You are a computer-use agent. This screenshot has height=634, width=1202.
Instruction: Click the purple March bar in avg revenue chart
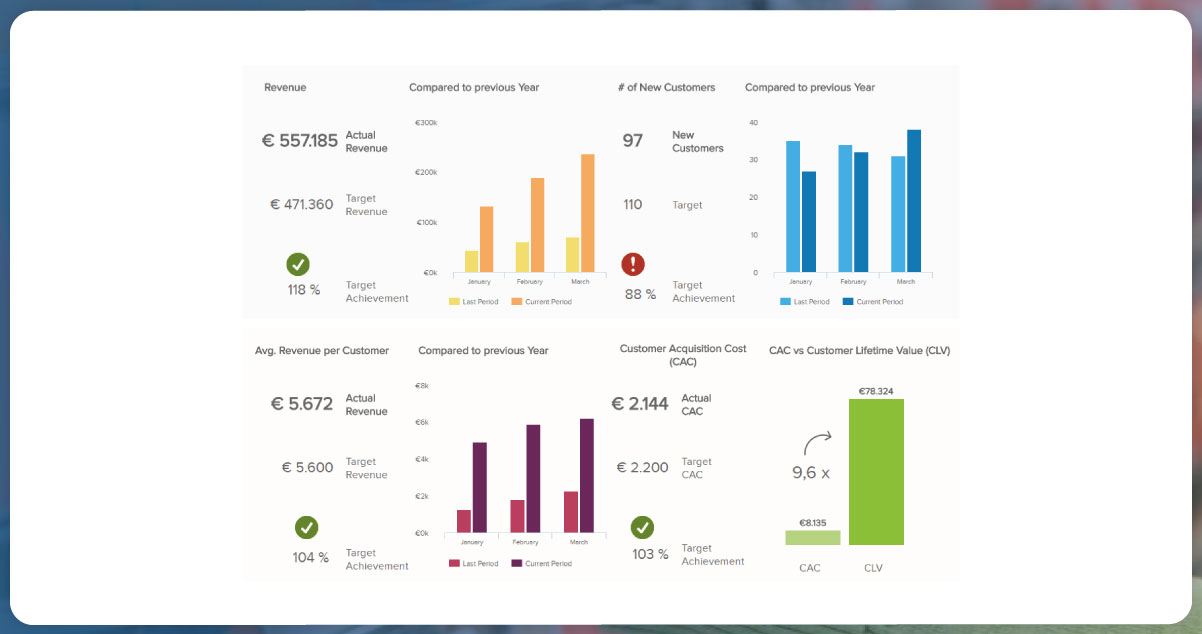tap(586, 476)
